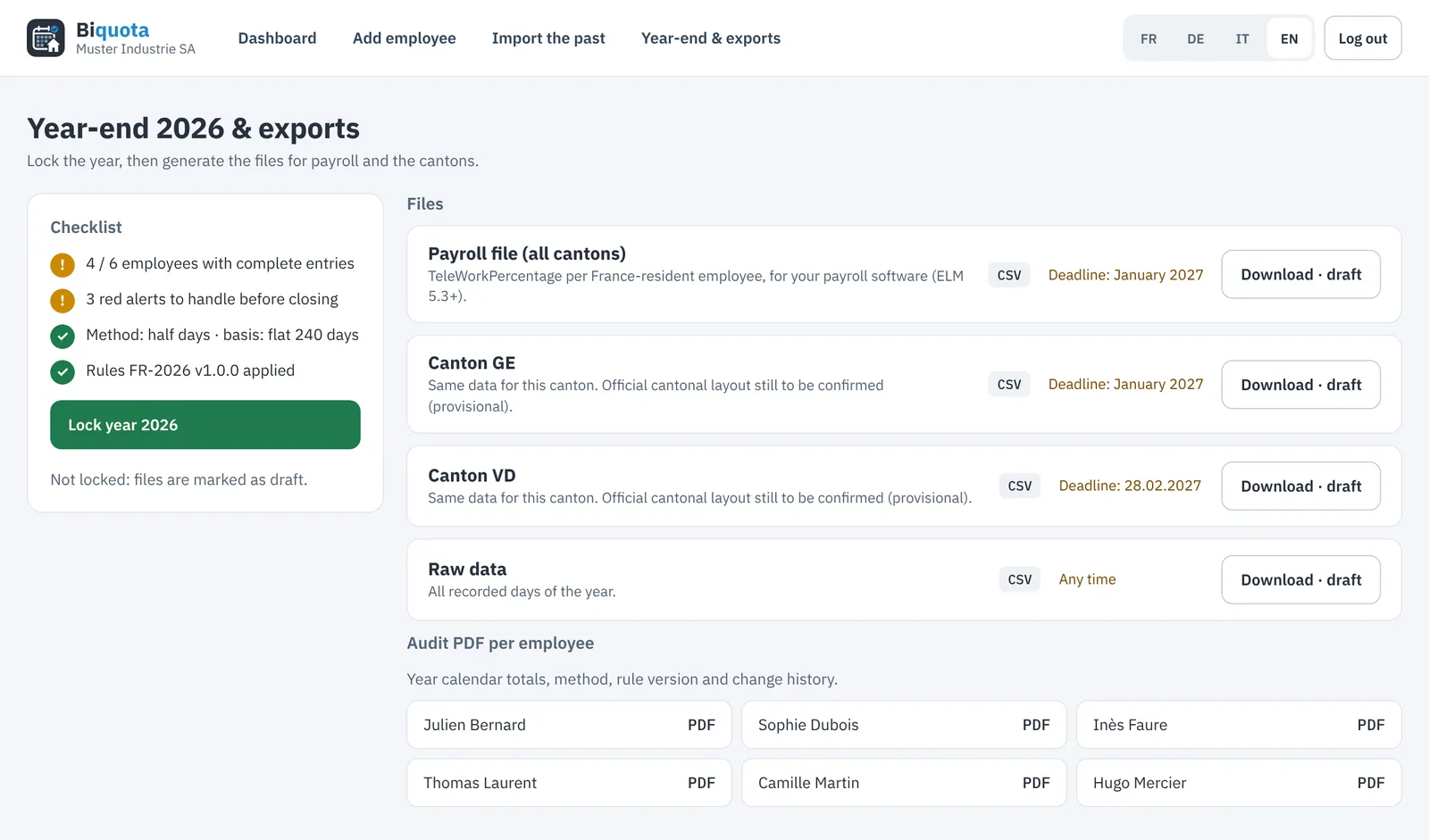Download Raw data draft

1300,580
